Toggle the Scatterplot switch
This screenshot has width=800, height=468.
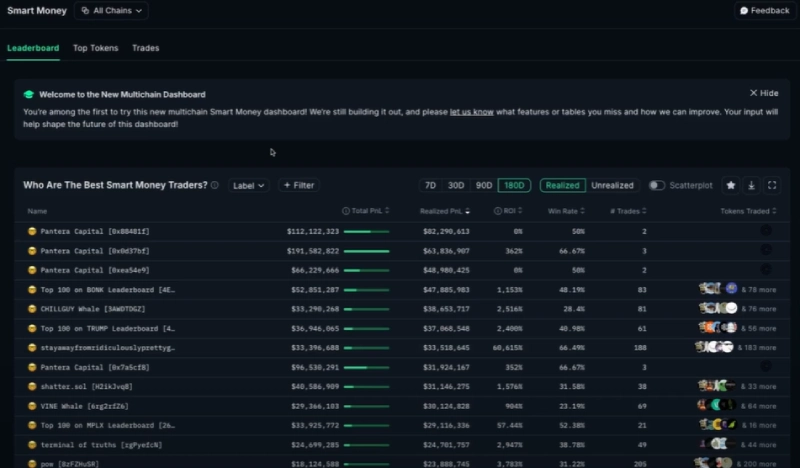[657, 185]
